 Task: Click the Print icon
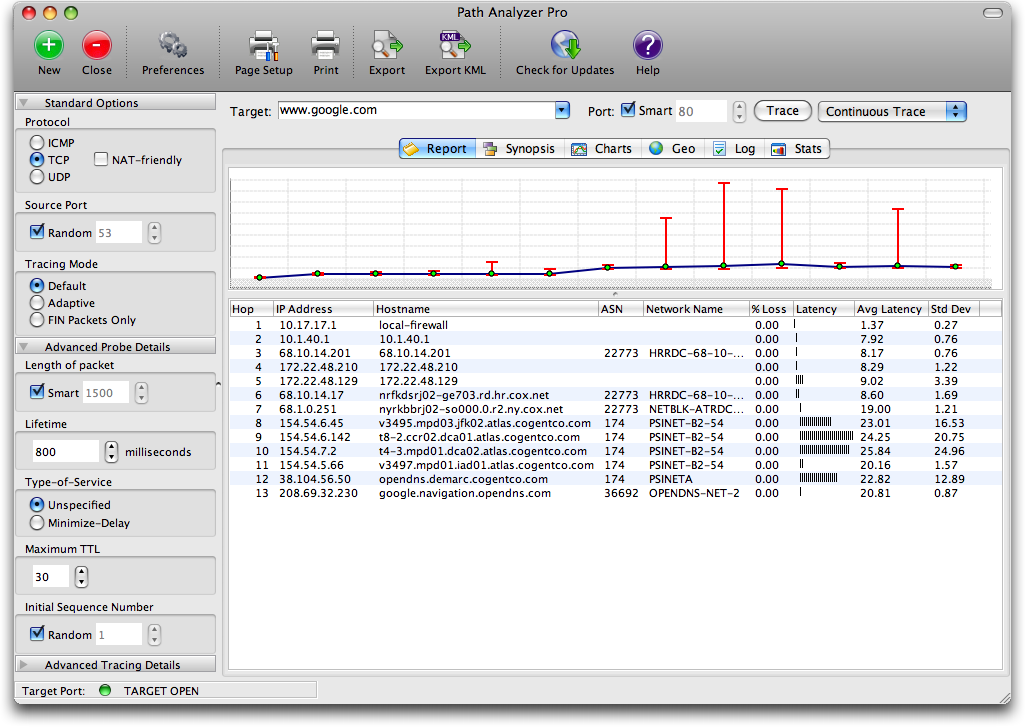[x=325, y=46]
